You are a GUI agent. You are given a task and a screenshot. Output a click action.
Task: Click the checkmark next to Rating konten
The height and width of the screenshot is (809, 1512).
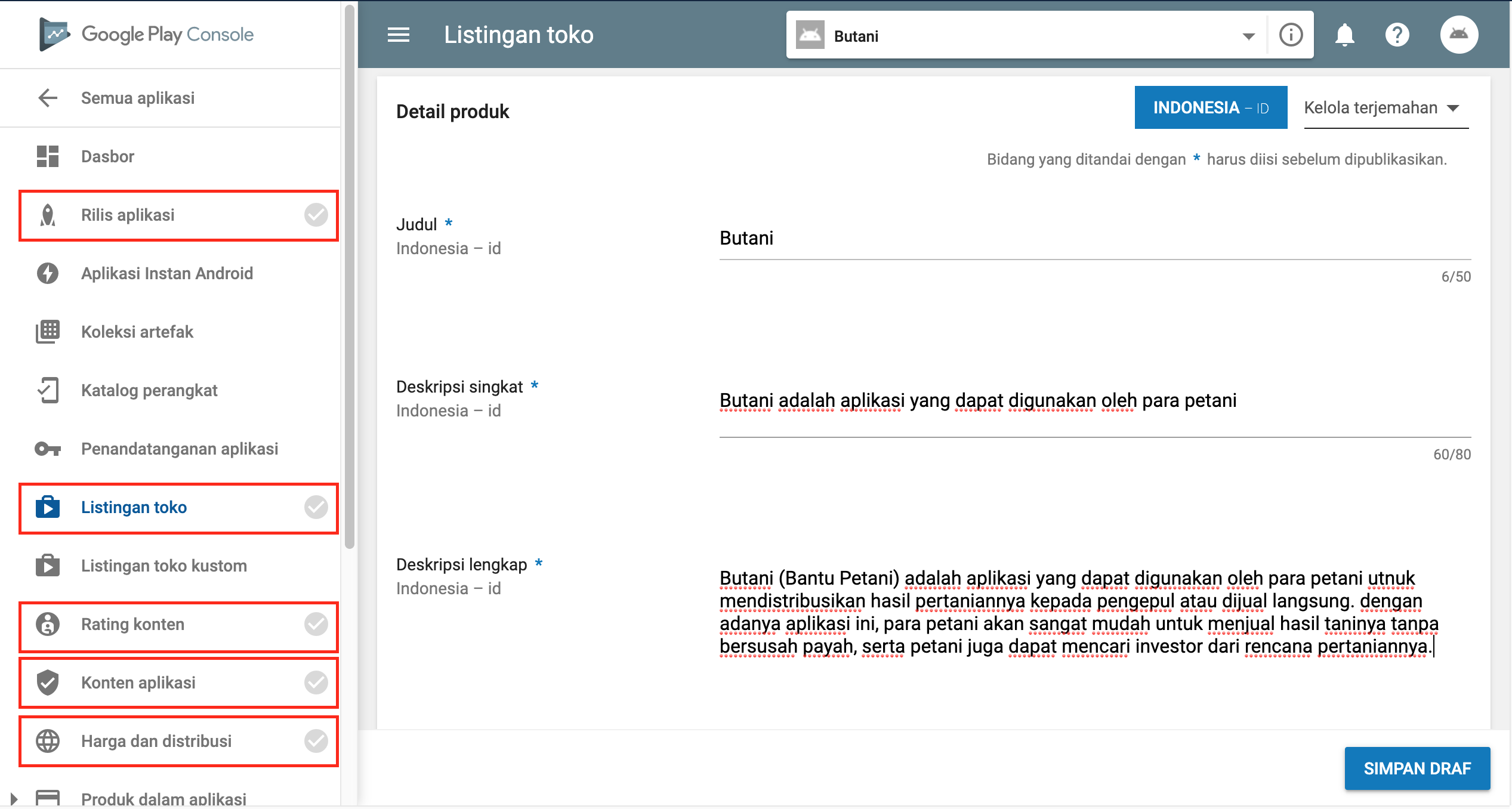pyautogui.click(x=316, y=624)
